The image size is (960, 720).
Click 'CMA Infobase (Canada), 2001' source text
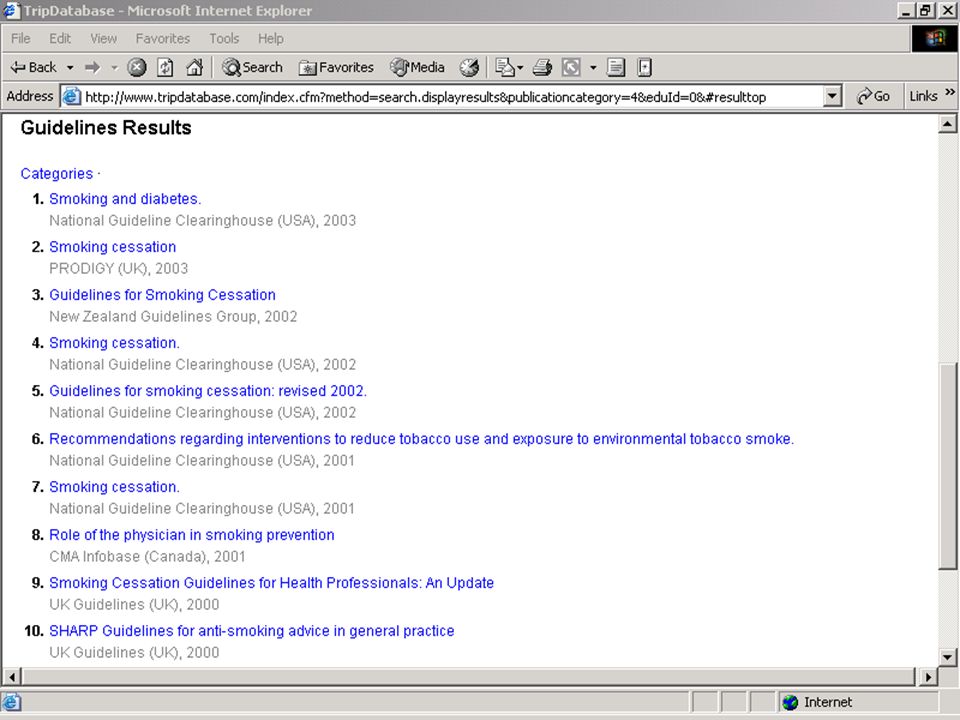(x=147, y=557)
